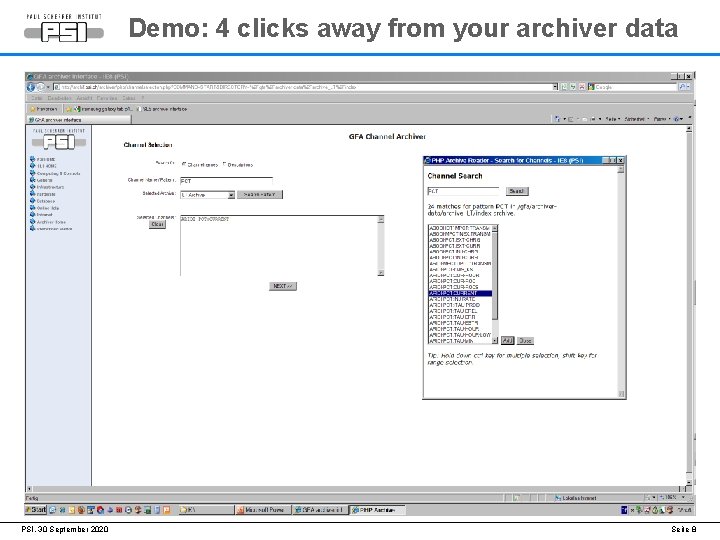Open the Bearbeiten menu
The height and width of the screenshot is (540, 720).
[x=59, y=98]
